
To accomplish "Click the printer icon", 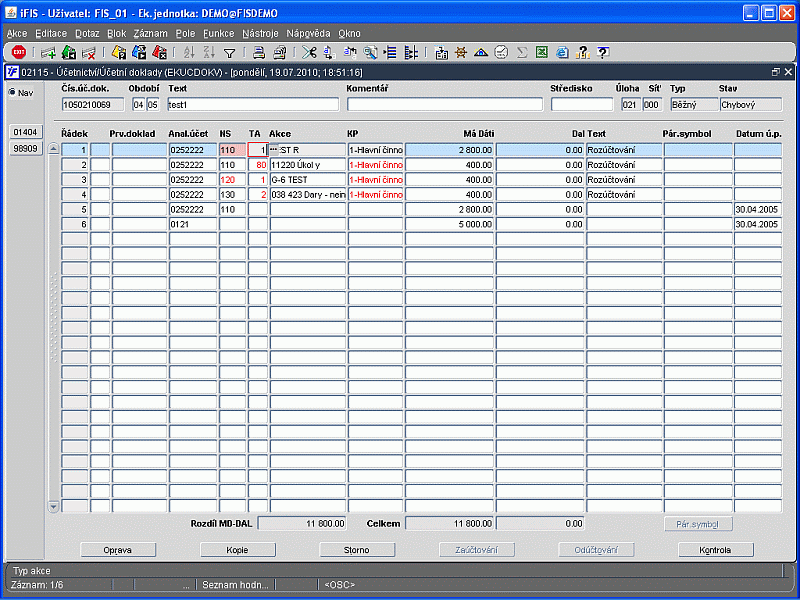I will click(x=259, y=52).
